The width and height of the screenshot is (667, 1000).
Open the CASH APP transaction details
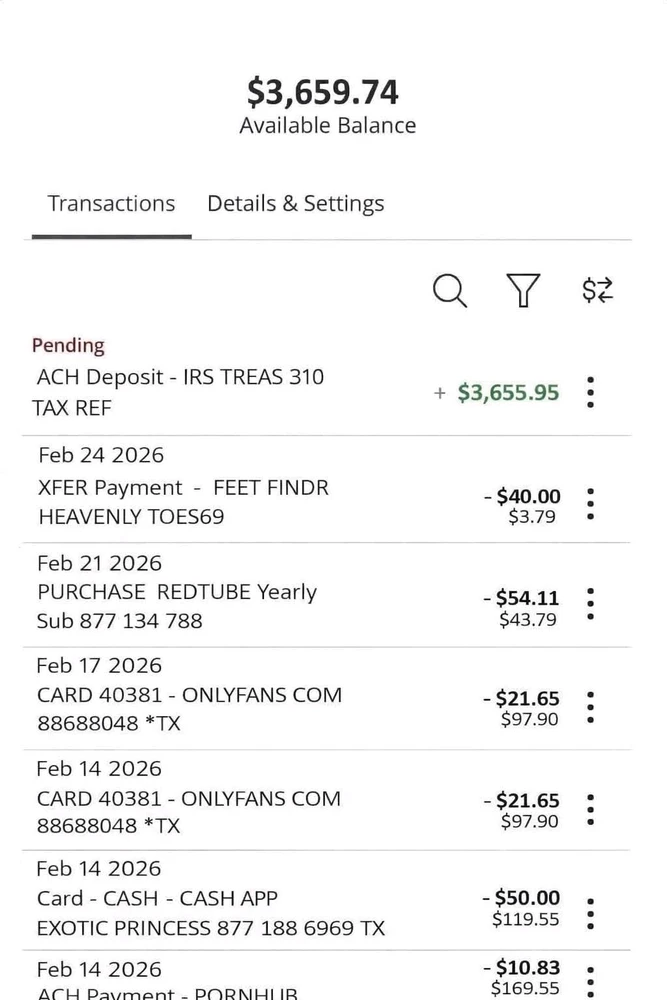(200, 913)
